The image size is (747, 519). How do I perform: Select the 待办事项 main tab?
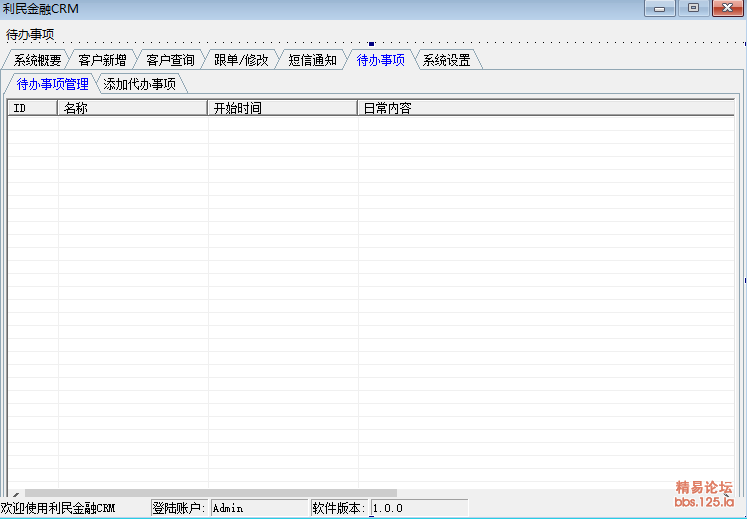[381, 60]
